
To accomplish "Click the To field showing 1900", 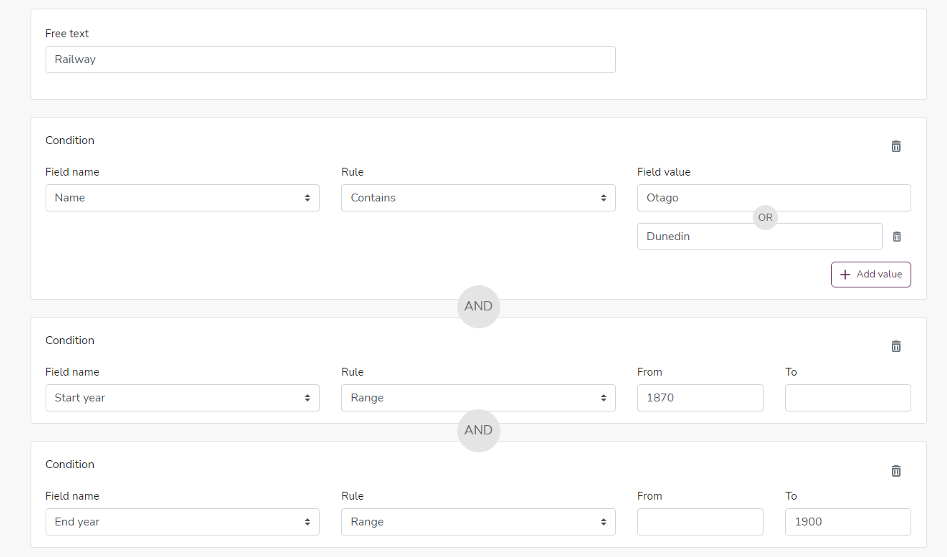I will click(847, 522).
